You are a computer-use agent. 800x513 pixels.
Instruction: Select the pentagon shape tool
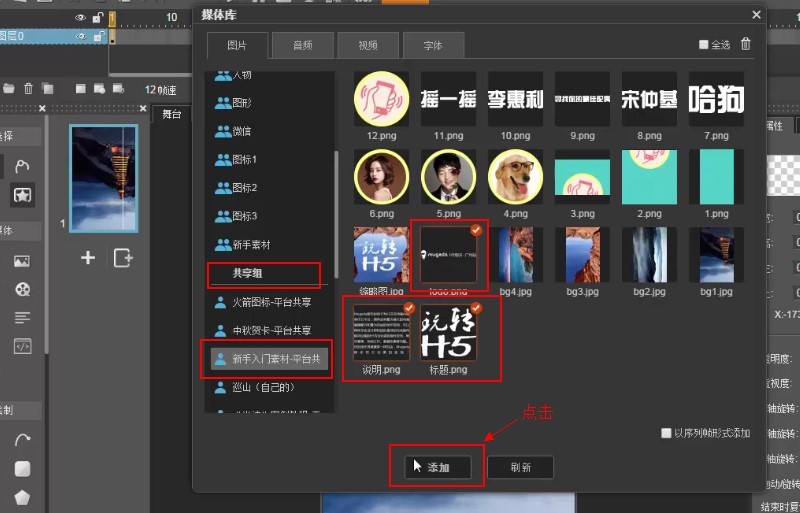point(22,497)
